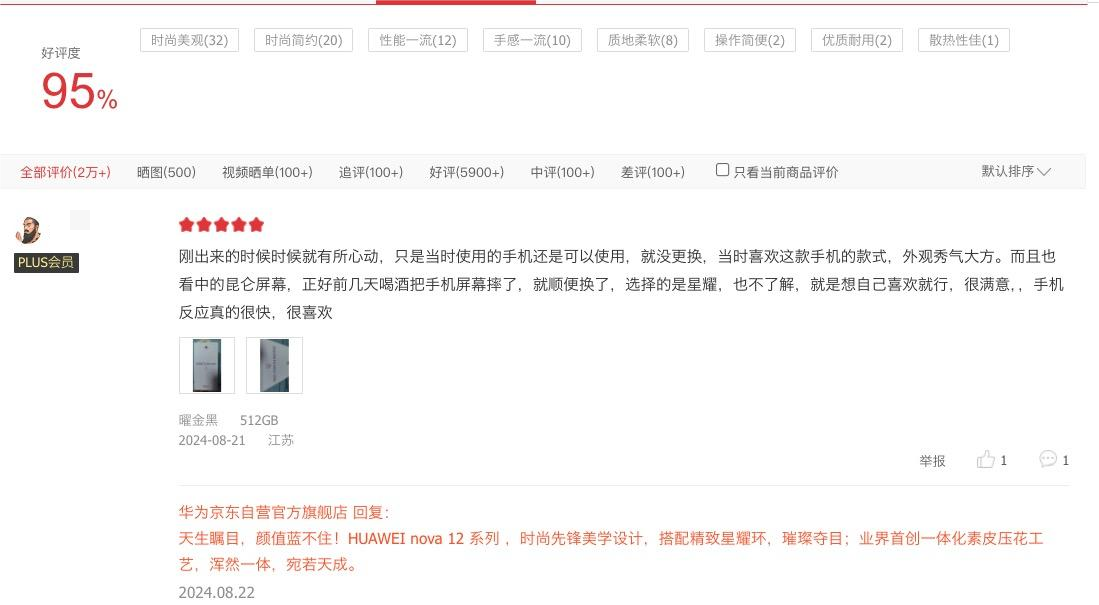This screenshot has height=605, width=1099.
Task: Click the reviewer's avatar picture
Action: [28, 230]
